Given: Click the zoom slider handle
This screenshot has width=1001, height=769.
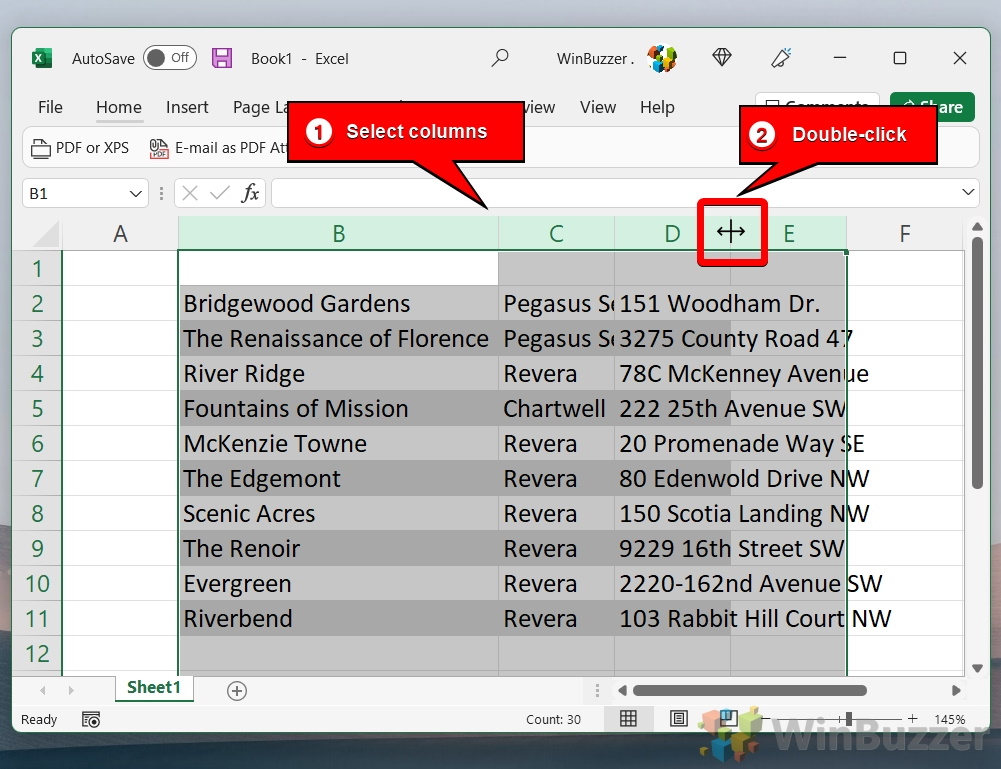Looking at the screenshot, I should point(848,719).
